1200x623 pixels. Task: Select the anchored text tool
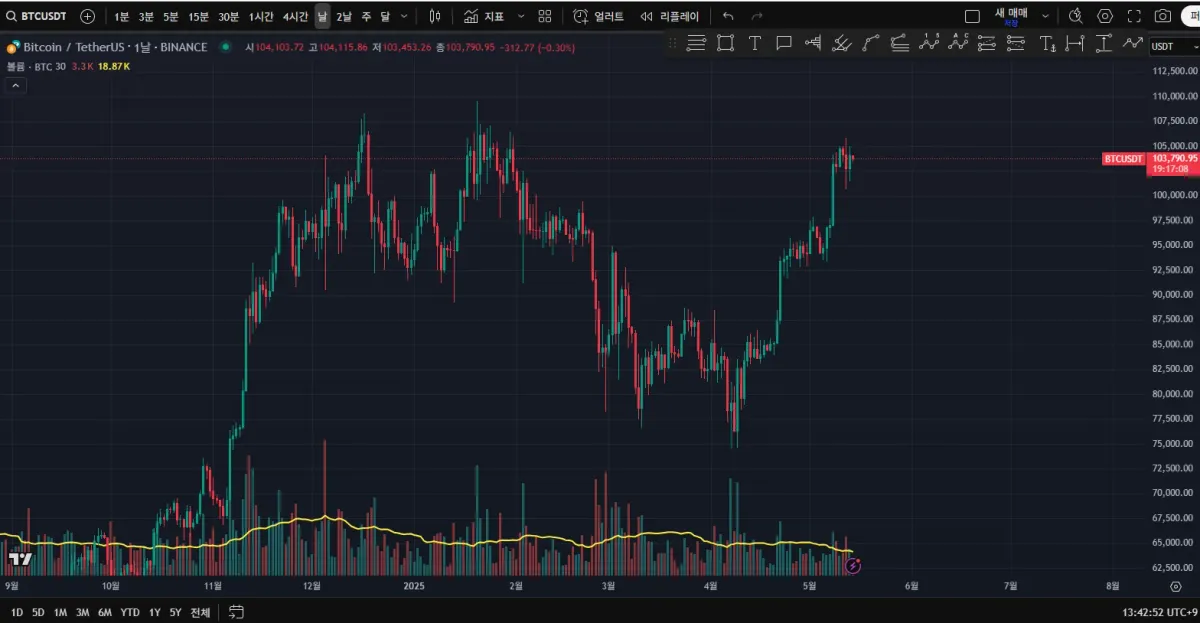coord(1047,43)
